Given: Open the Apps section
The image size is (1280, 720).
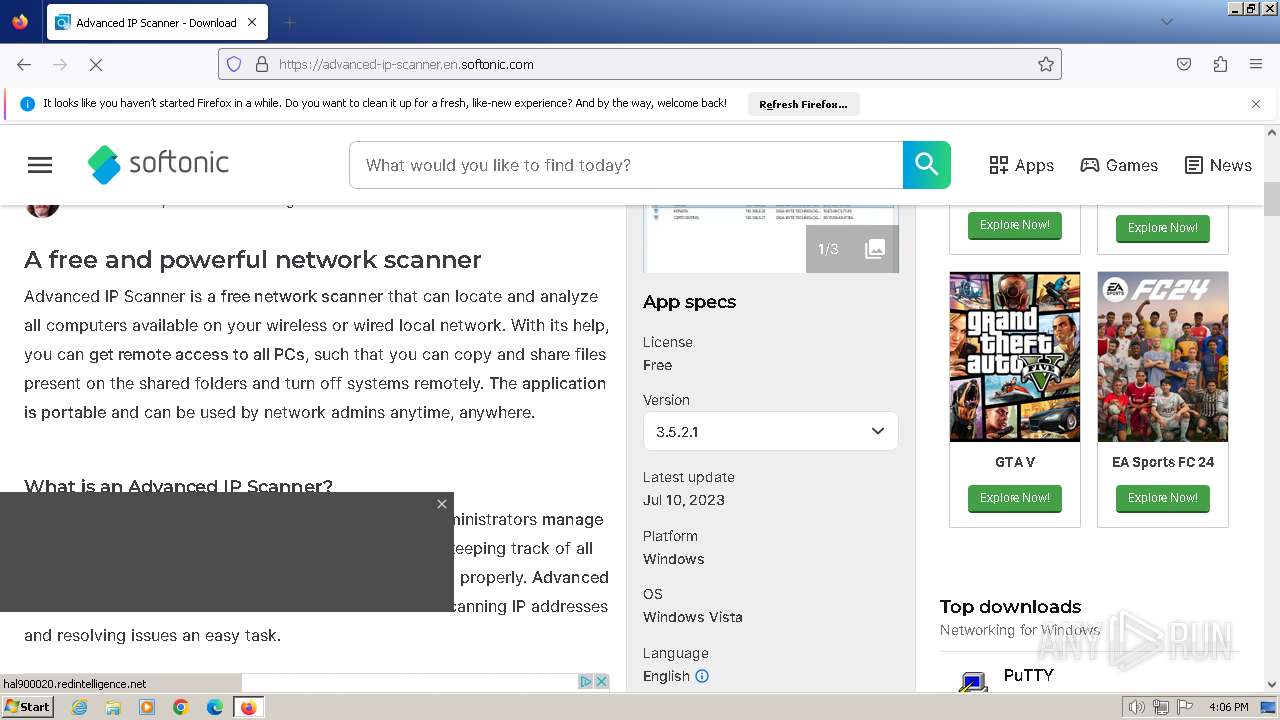Looking at the screenshot, I should pyautogui.click(x=1021, y=165).
